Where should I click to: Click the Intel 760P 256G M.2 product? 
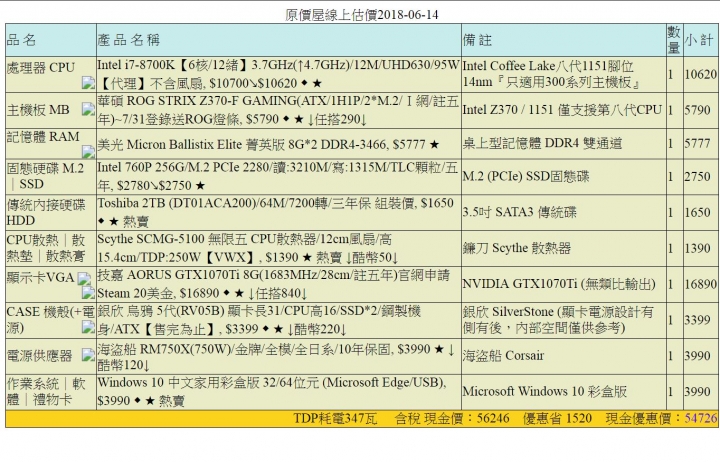click(x=277, y=176)
